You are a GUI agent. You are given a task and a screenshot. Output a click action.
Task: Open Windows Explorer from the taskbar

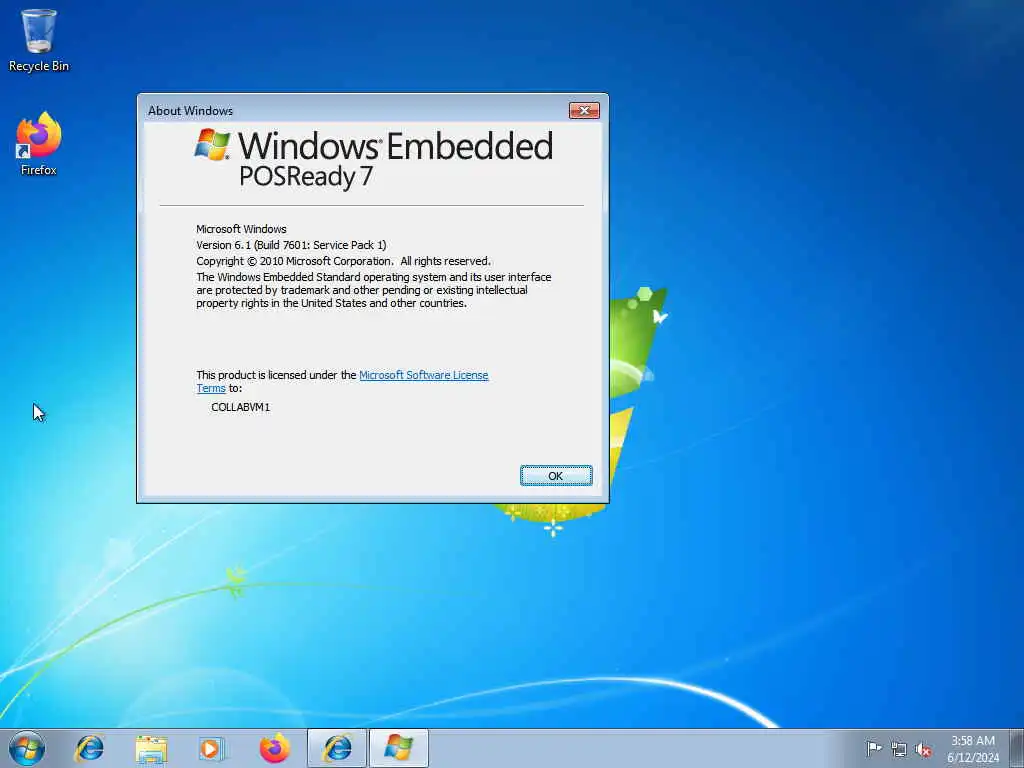pyautogui.click(x=152, y=748)
